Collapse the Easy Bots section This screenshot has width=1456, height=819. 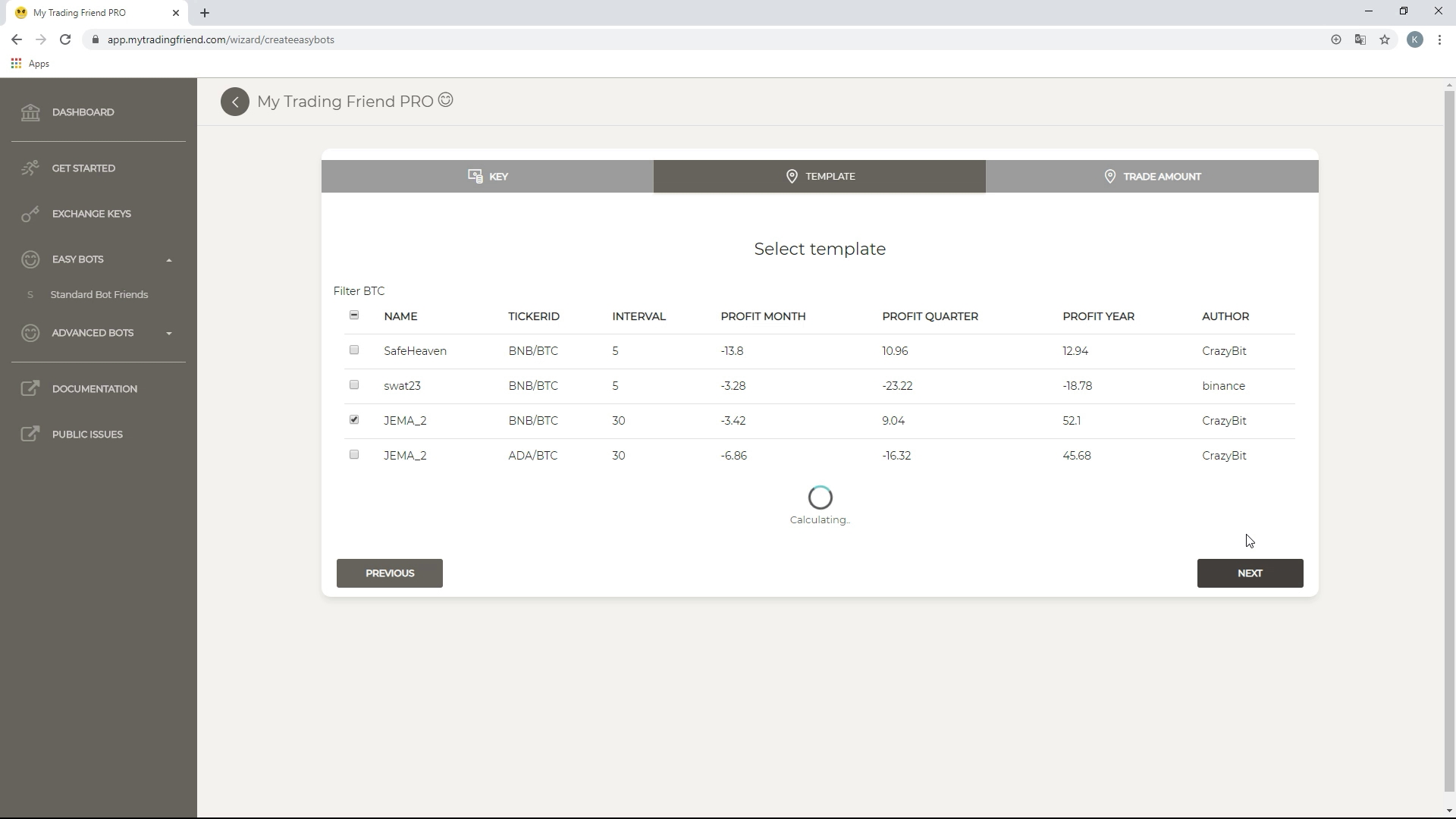point(168,259)
